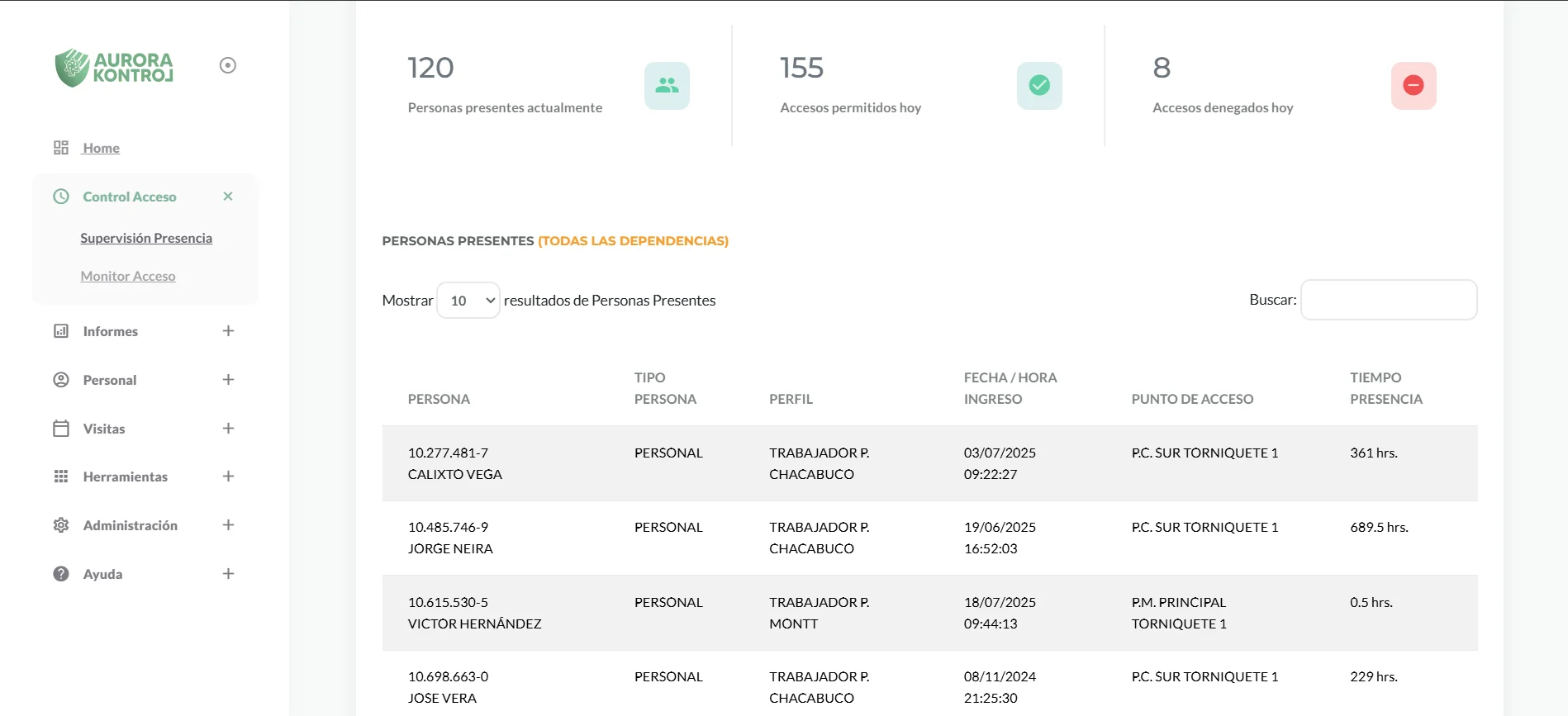Screen dimensions: 1568x716
Task: Select the Administración menu item
Action: click(x=131, y=525)
